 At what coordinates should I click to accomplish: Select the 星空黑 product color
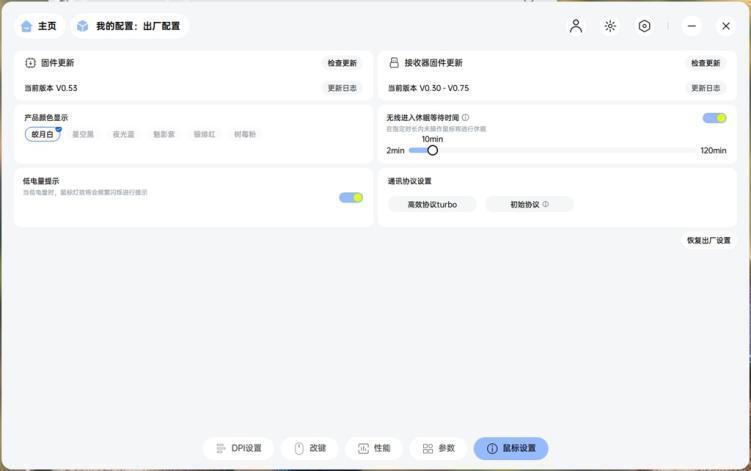pos(83,135)
